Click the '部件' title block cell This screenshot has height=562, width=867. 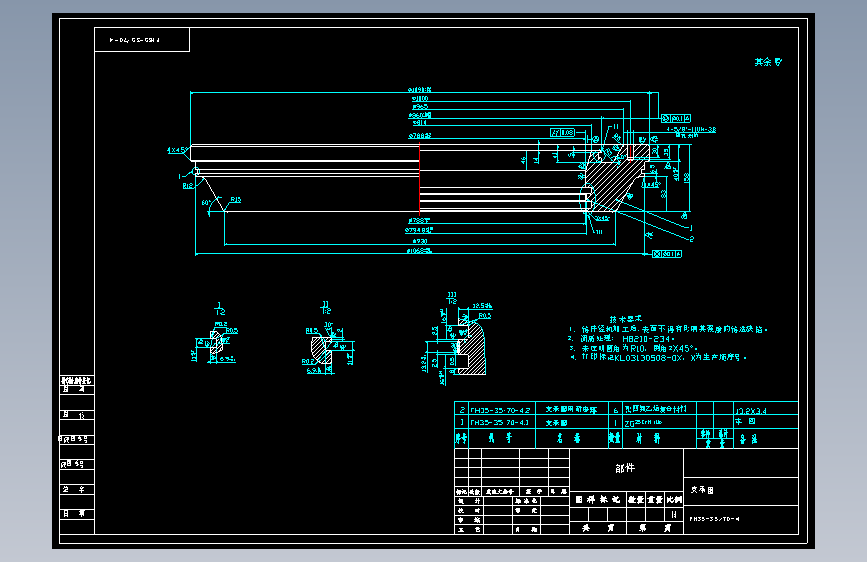(x=625, y=468)
